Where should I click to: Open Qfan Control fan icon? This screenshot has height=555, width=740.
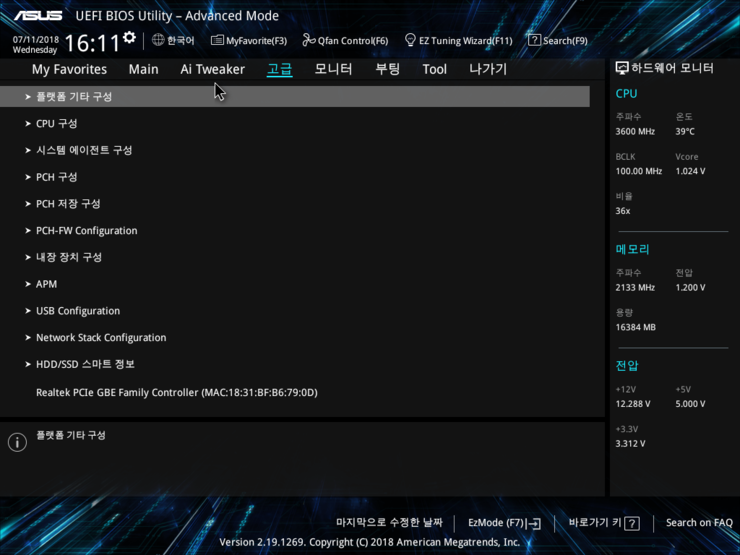point(309,40)
